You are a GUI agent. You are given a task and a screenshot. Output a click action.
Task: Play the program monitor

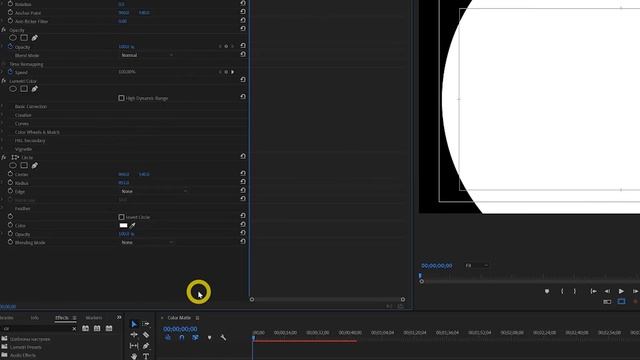pyautogui.click(x=621, y=291)
